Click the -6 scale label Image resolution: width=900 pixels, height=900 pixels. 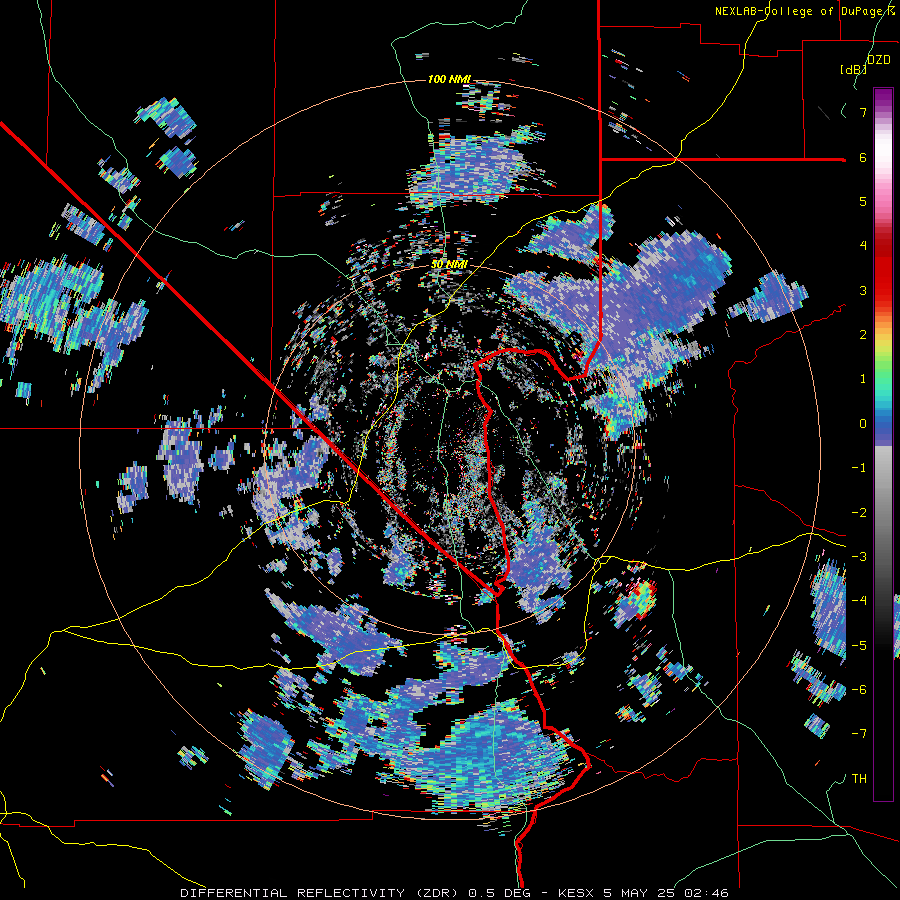pyautogui.click(x=859, y=689)
